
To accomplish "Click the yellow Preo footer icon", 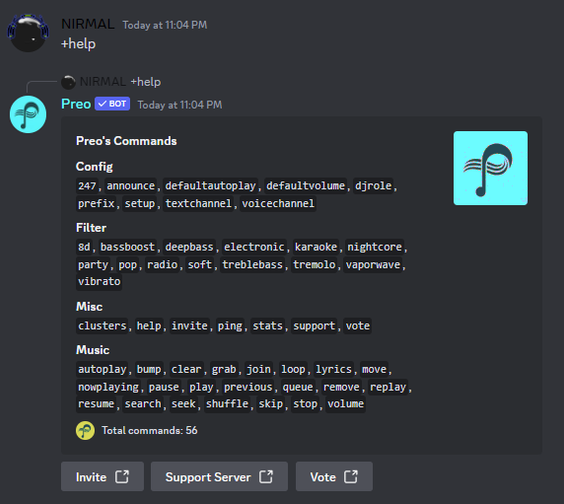I will [85, 430].
